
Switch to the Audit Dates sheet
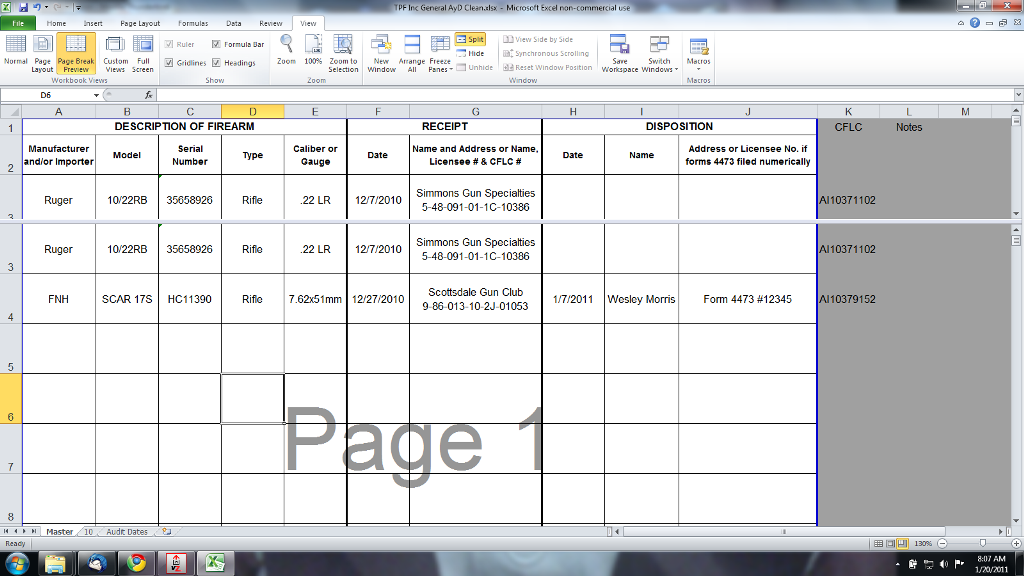coord(127,532)
